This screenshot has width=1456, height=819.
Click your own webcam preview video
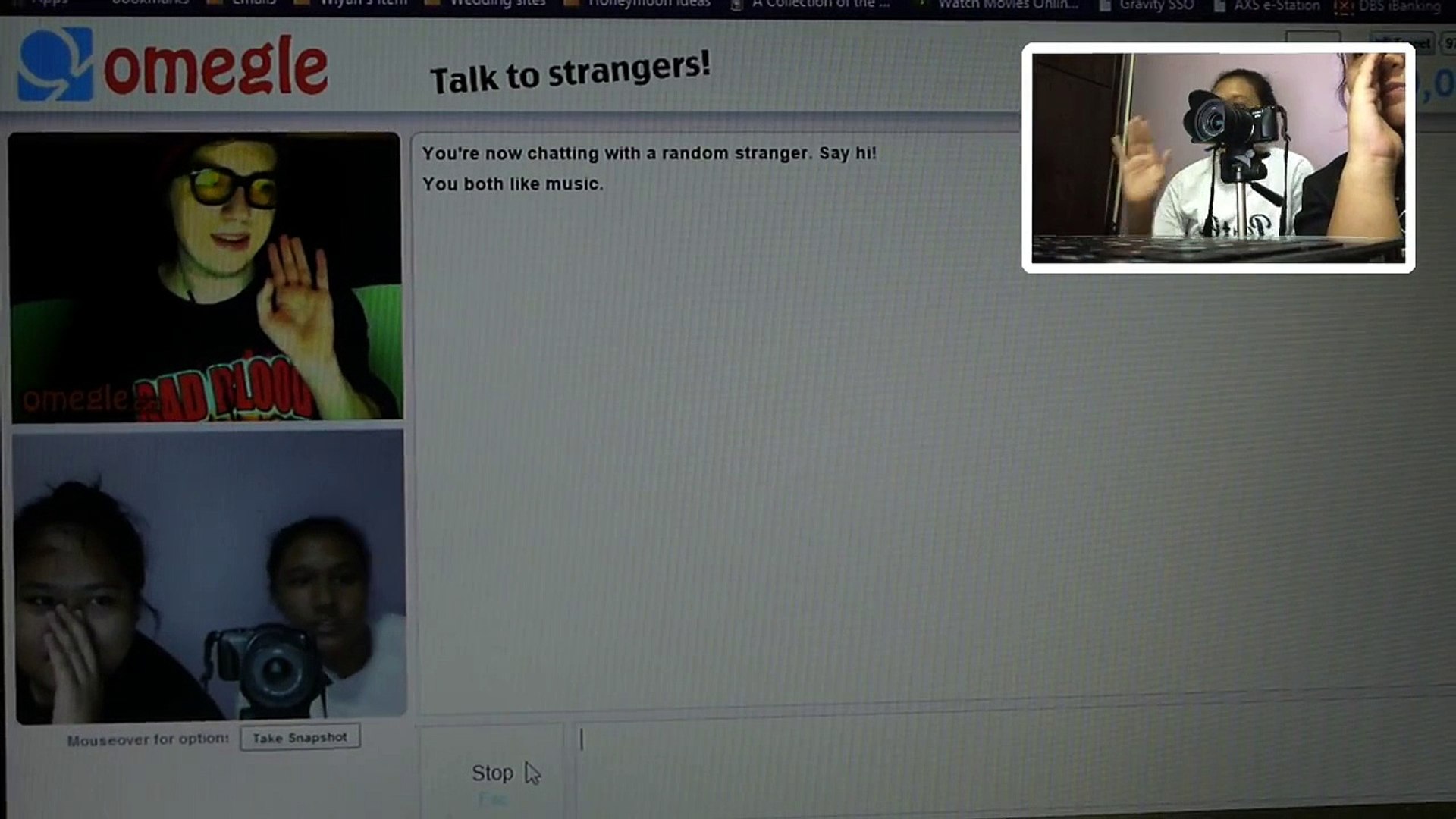209,576
